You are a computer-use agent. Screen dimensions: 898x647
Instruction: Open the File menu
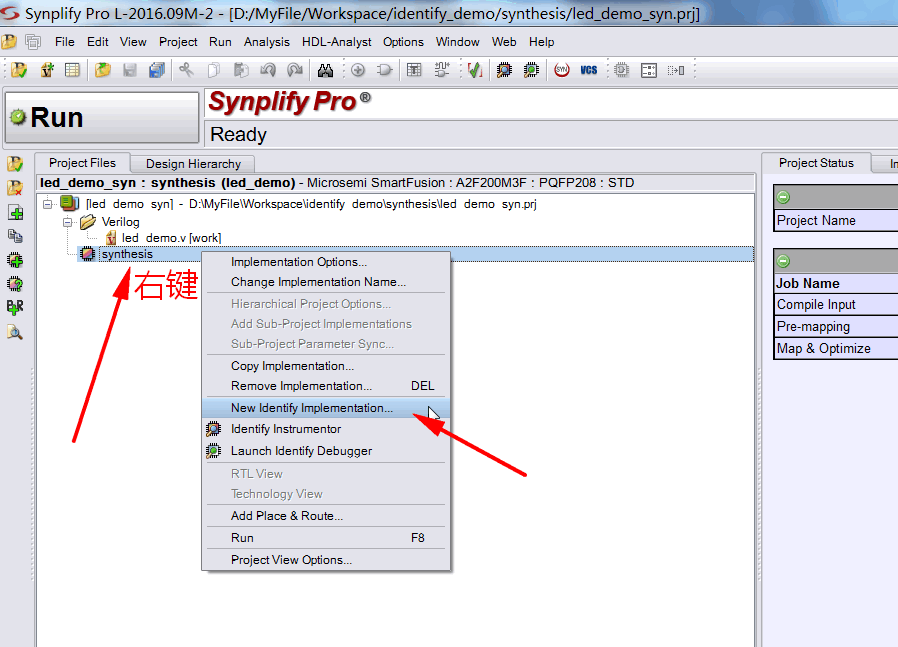pos(65,42)
